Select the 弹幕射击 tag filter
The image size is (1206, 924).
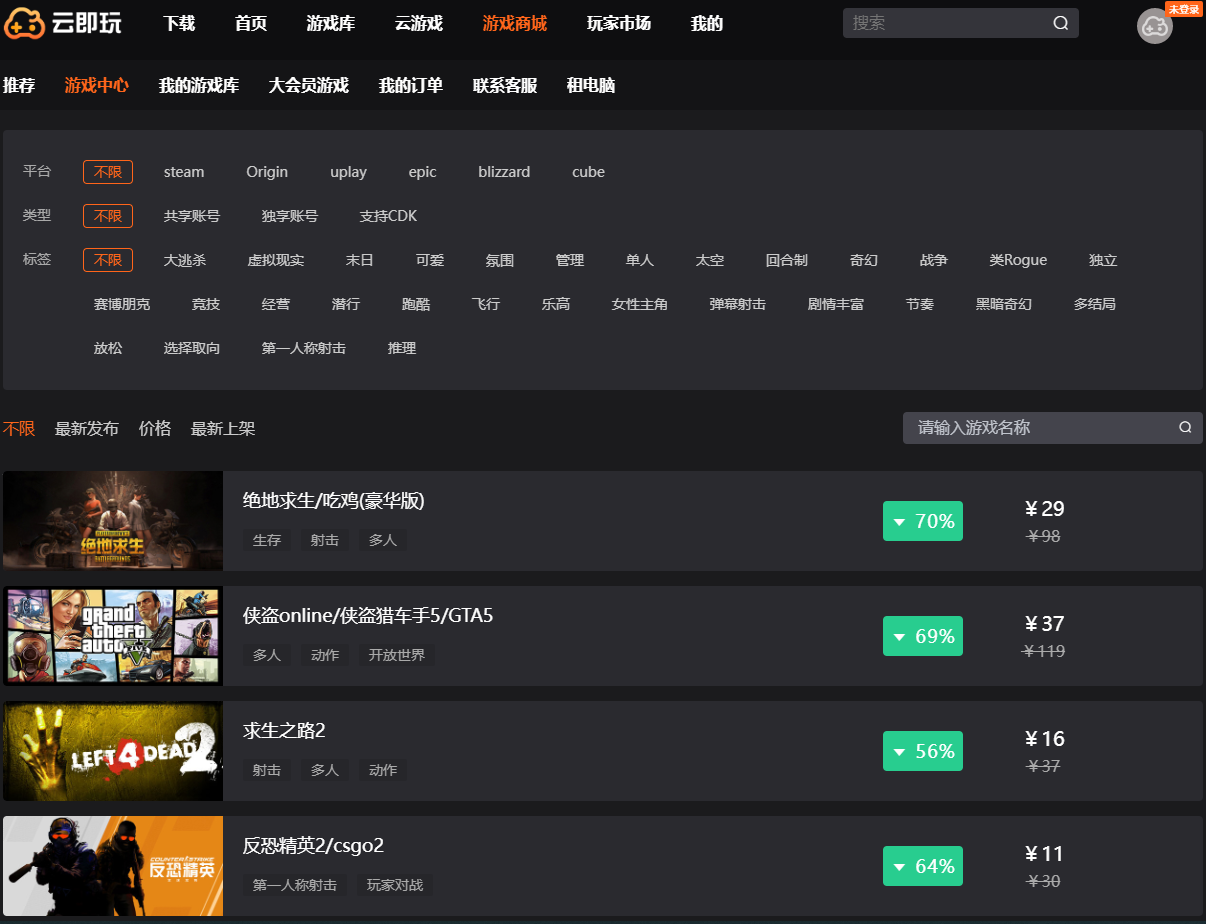[x=738, y=304]
